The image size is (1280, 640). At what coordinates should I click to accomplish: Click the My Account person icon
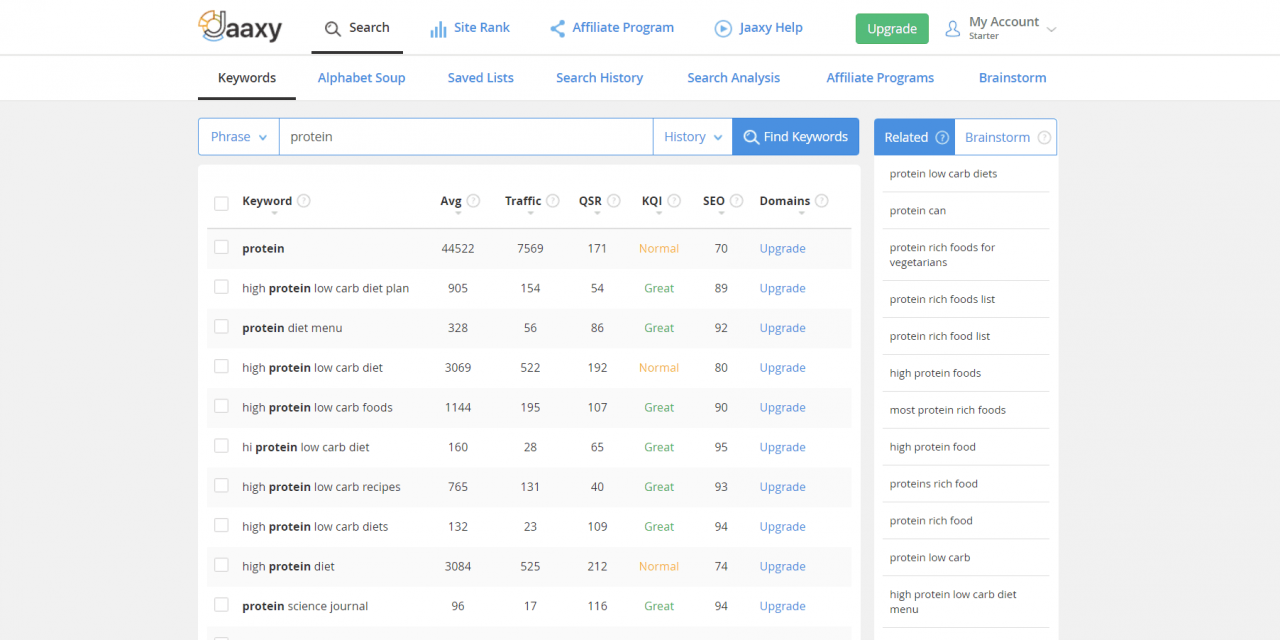coord(952,28)
